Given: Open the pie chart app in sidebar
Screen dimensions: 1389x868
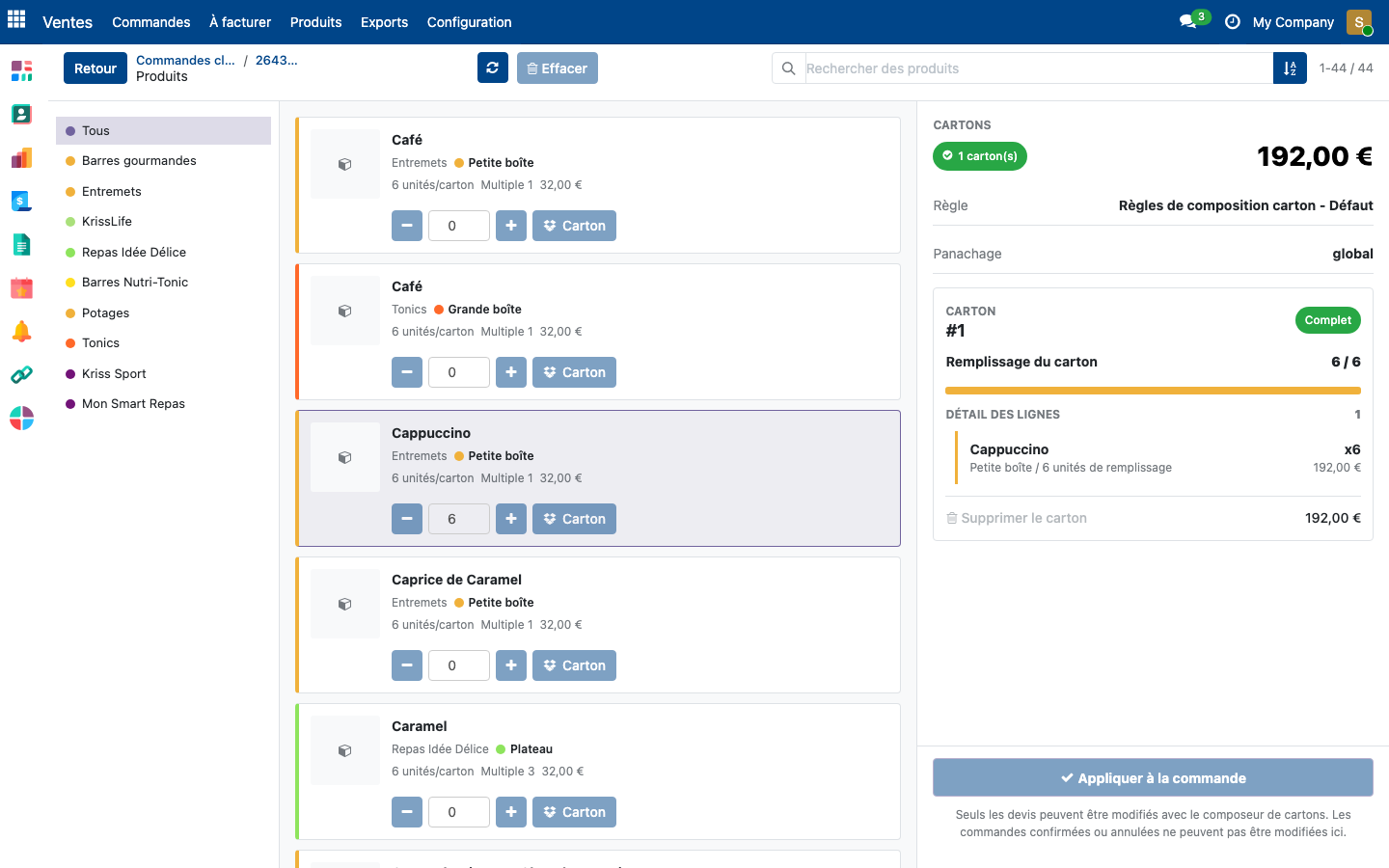Looking at the screenshot, I should coord(21,419).
